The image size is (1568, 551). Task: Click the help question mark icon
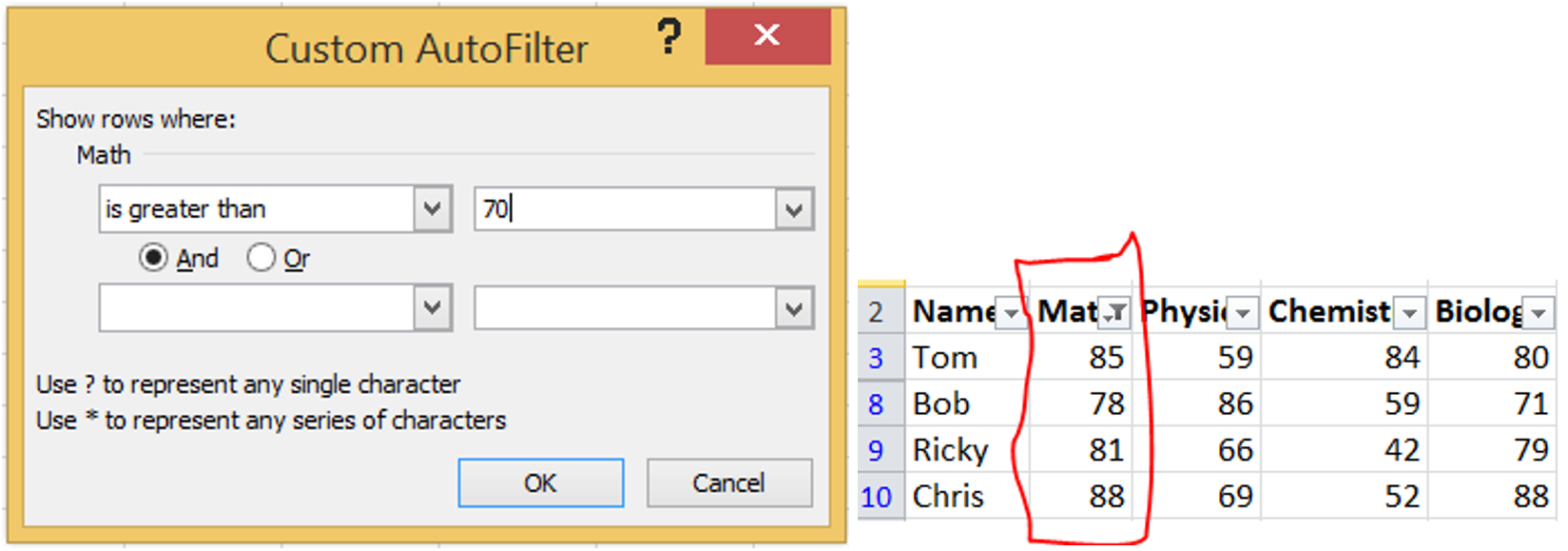[668, 37]
